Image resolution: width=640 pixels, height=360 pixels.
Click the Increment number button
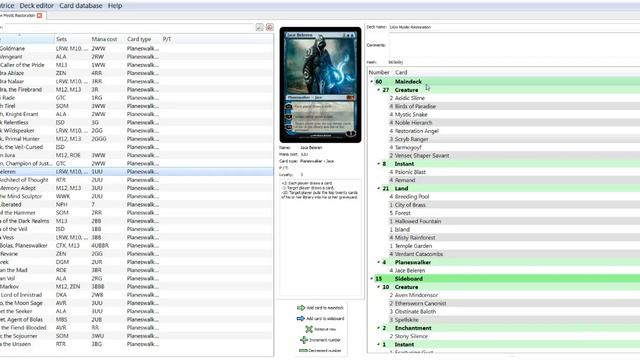point(320,340)
